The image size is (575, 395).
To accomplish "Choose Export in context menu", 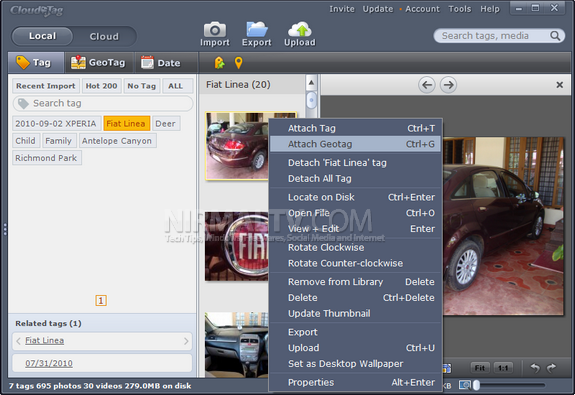I will point(355,332).
